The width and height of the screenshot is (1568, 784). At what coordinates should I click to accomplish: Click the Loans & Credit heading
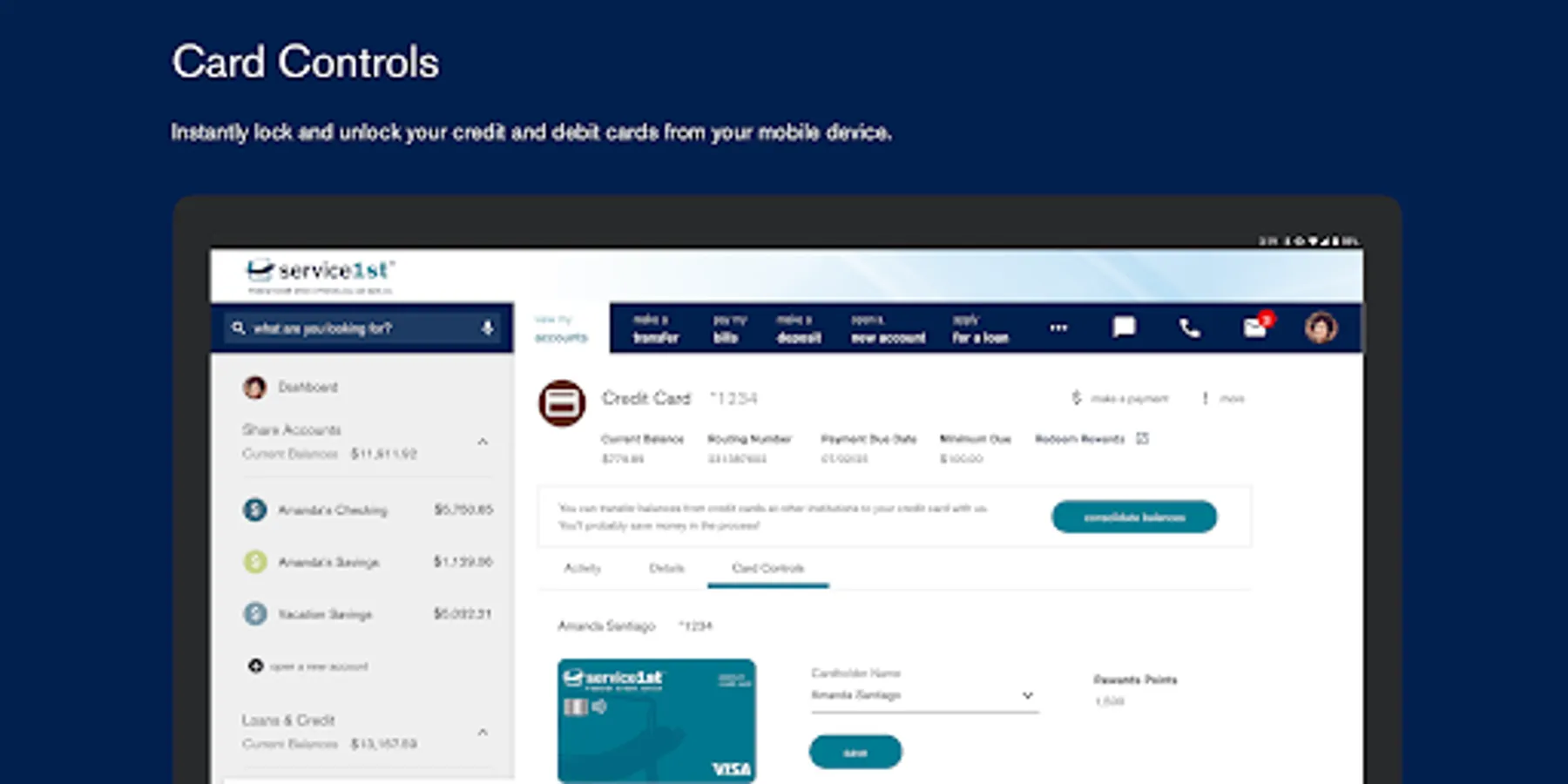tap(288, 720)
